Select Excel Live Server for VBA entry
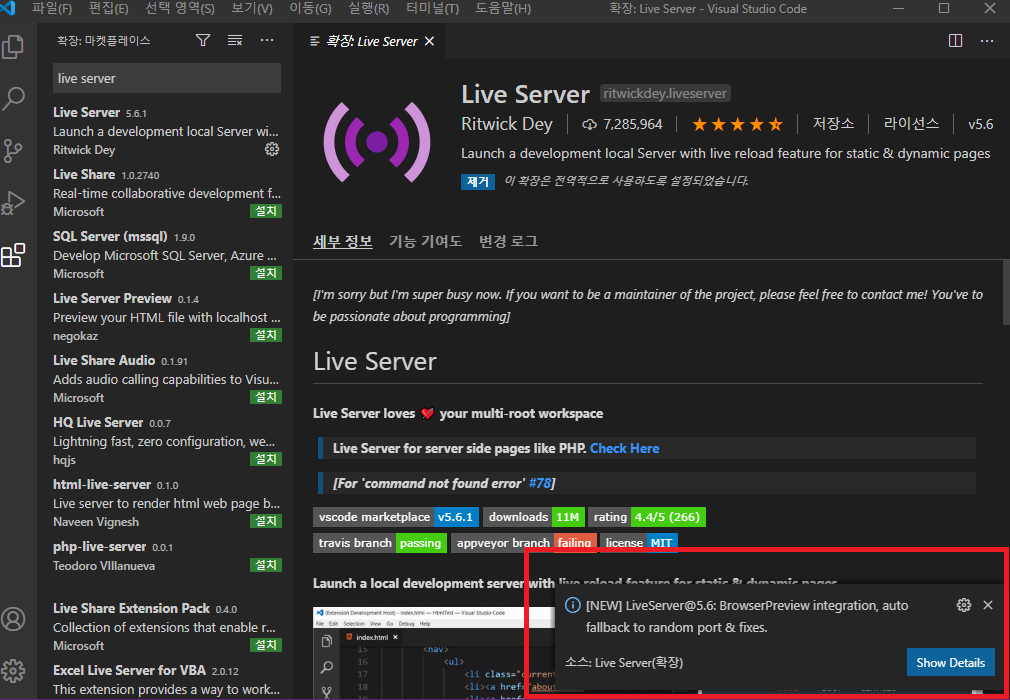This screenshot has width=1010, height=700. [x=167, y=679]
